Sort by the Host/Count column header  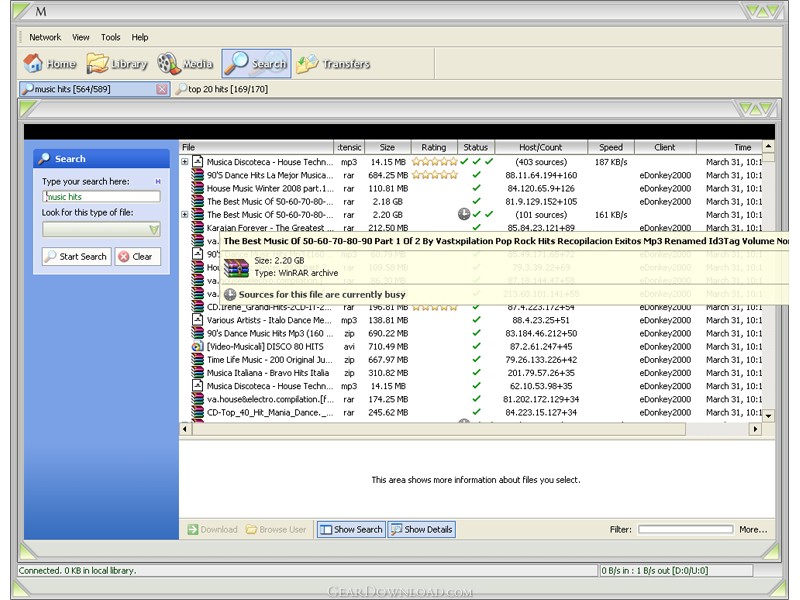point(541,147)
